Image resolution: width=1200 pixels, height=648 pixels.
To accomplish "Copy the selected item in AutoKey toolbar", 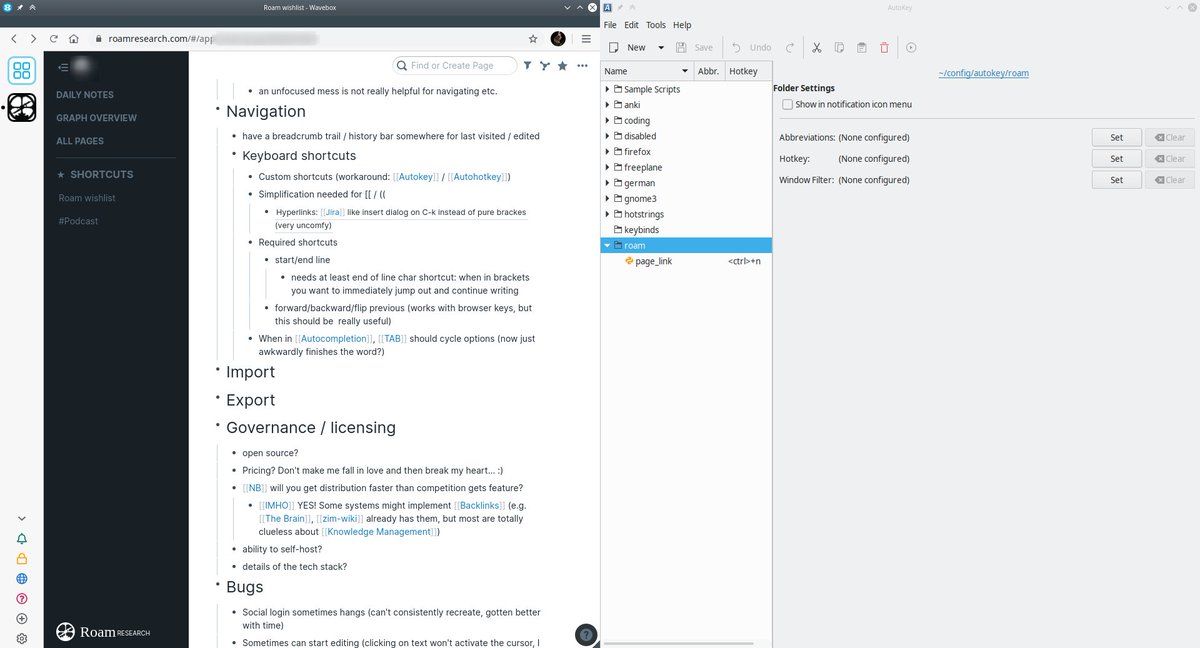I will (x=839, y=47).
